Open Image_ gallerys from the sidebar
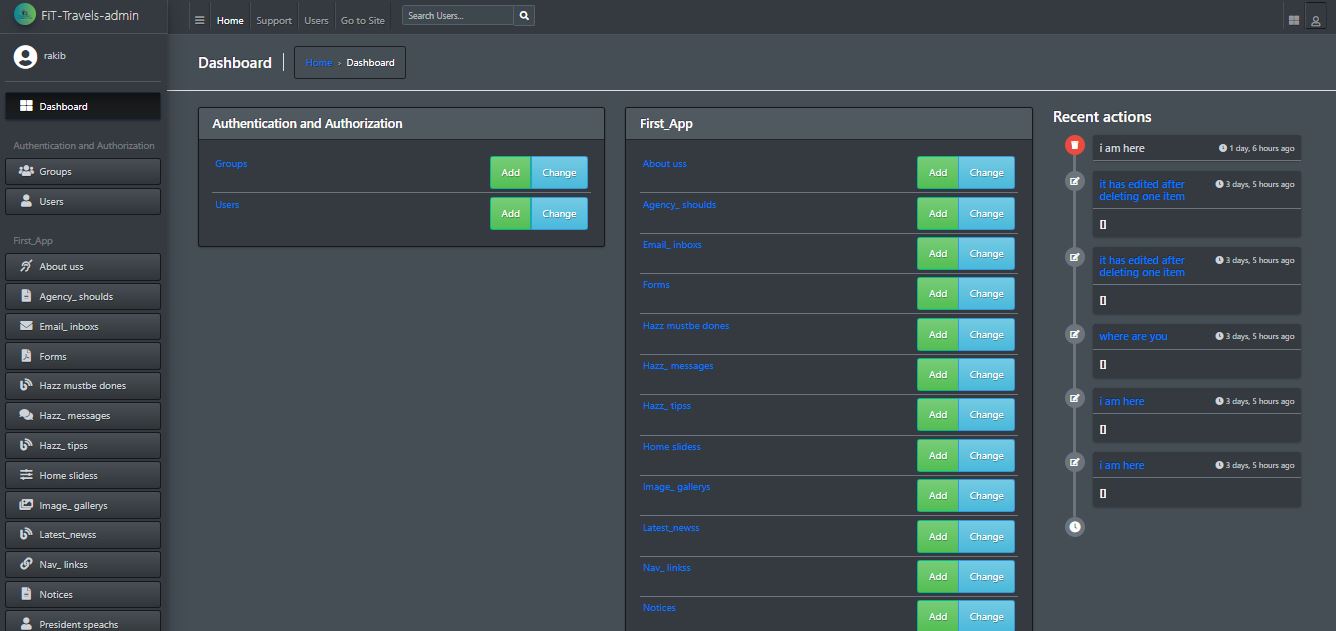The width and height of the screenshot is (1336, 631). point(83,505)
